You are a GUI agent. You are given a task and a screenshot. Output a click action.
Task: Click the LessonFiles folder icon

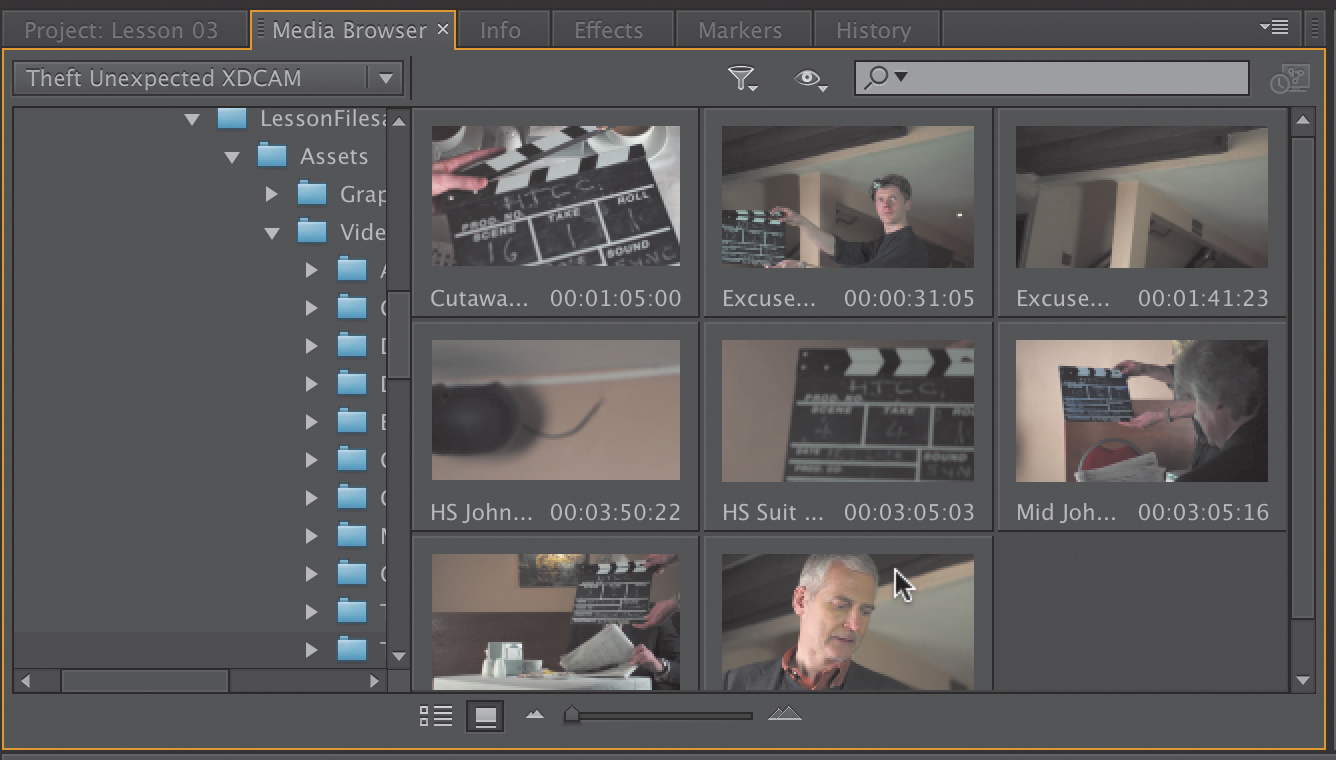coord(232,118)
